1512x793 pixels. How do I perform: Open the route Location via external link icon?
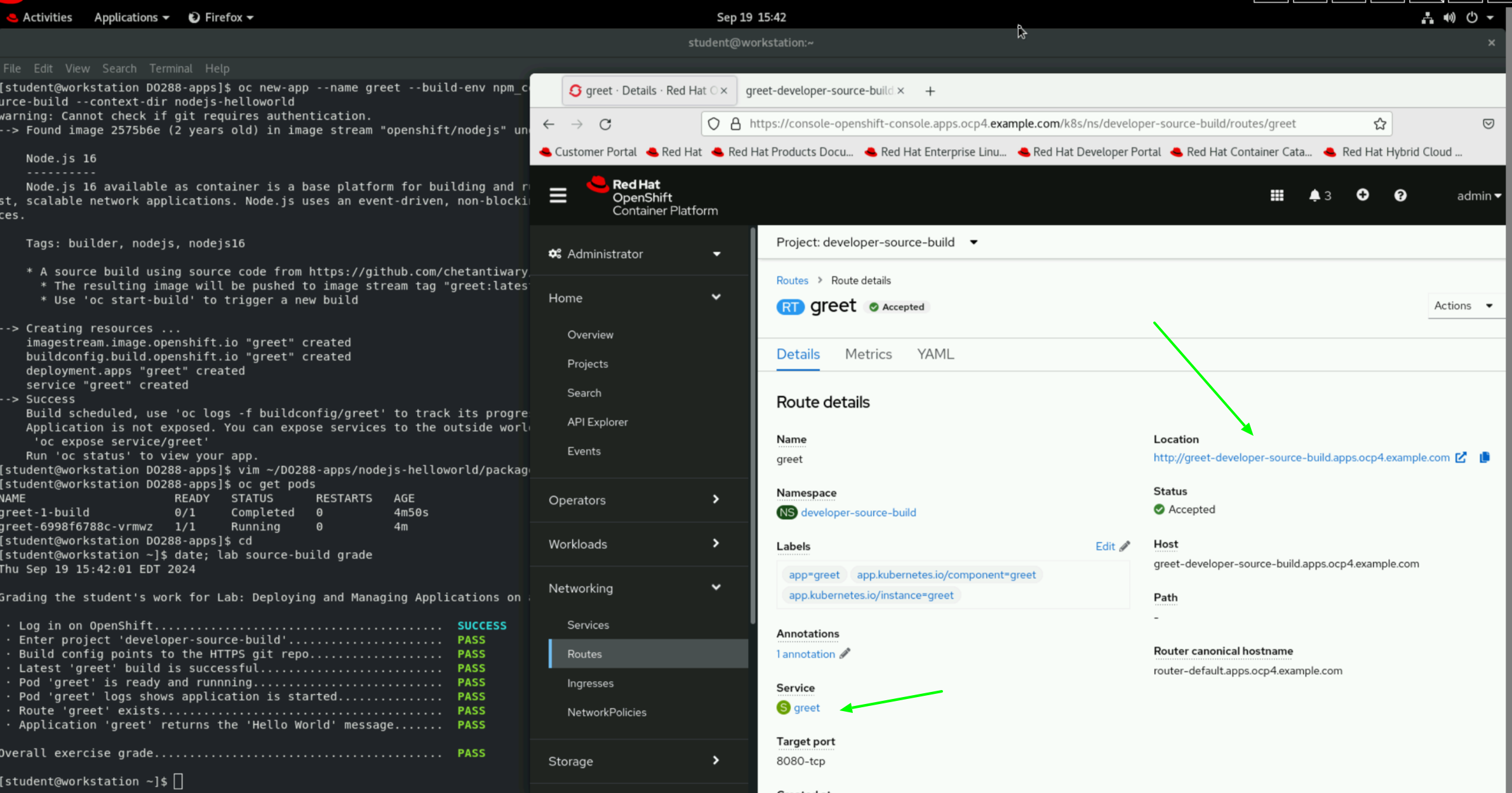1462,457
